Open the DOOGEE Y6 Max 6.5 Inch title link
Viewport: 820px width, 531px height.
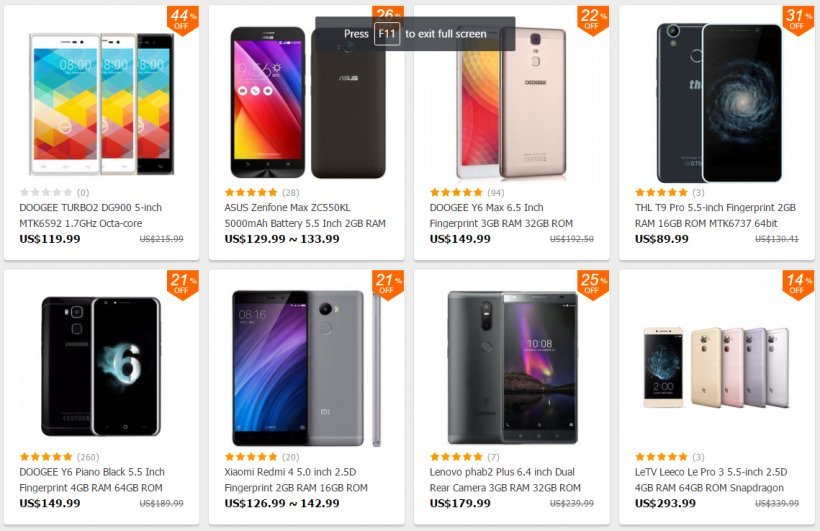[x=501, y=216]
